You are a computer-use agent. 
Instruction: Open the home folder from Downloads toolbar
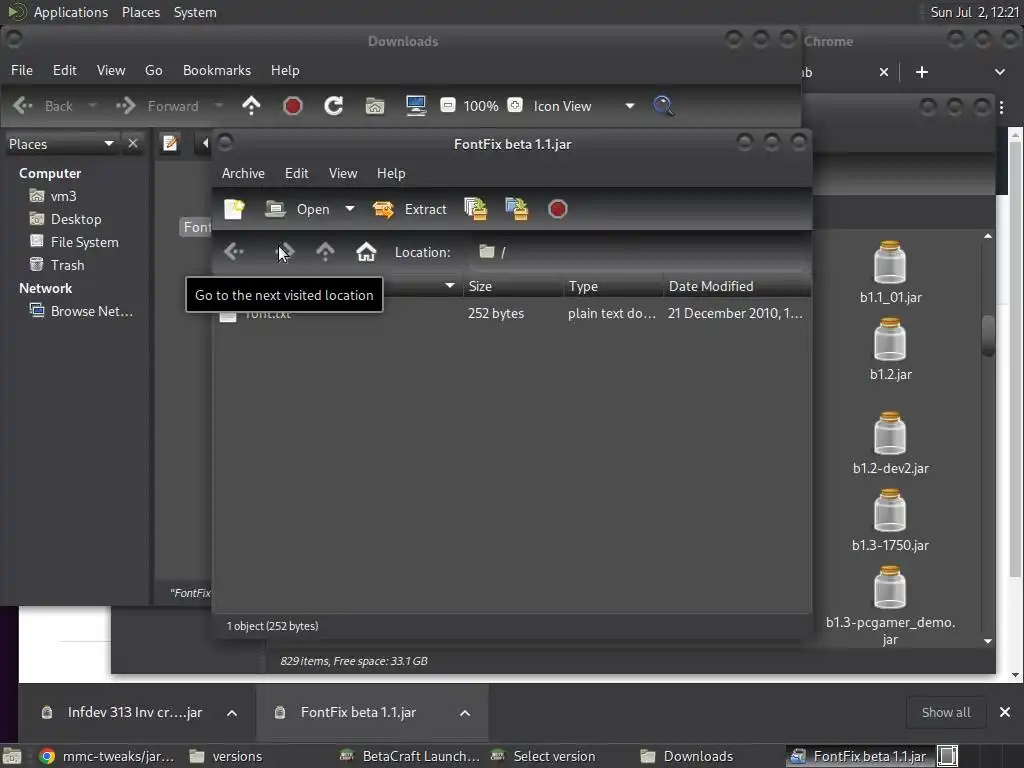tap(375, 105)
